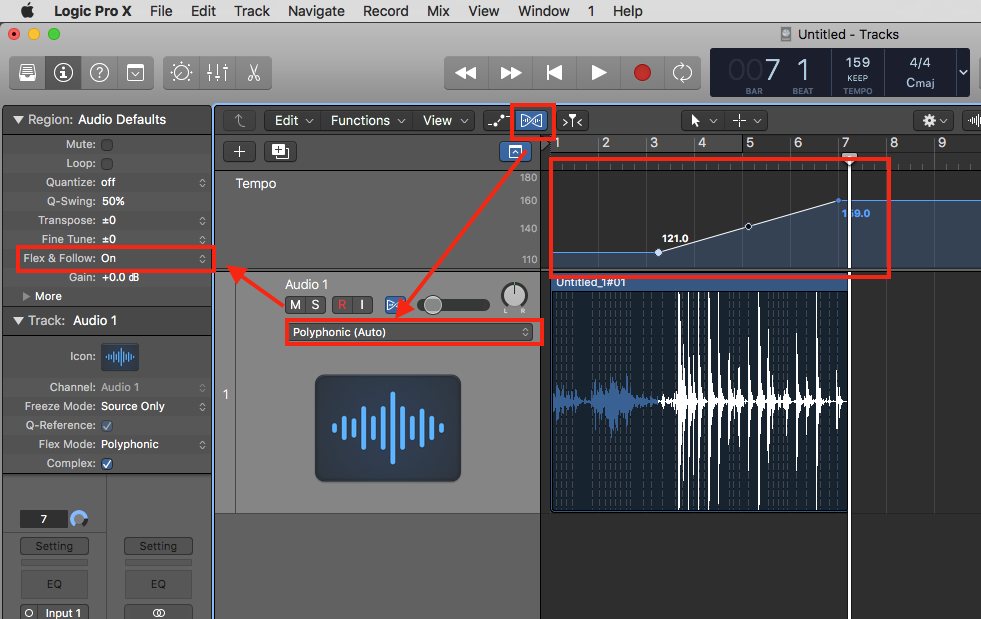Toggle Cycle mode button
The image size is (981, 619).
point(682,73)
